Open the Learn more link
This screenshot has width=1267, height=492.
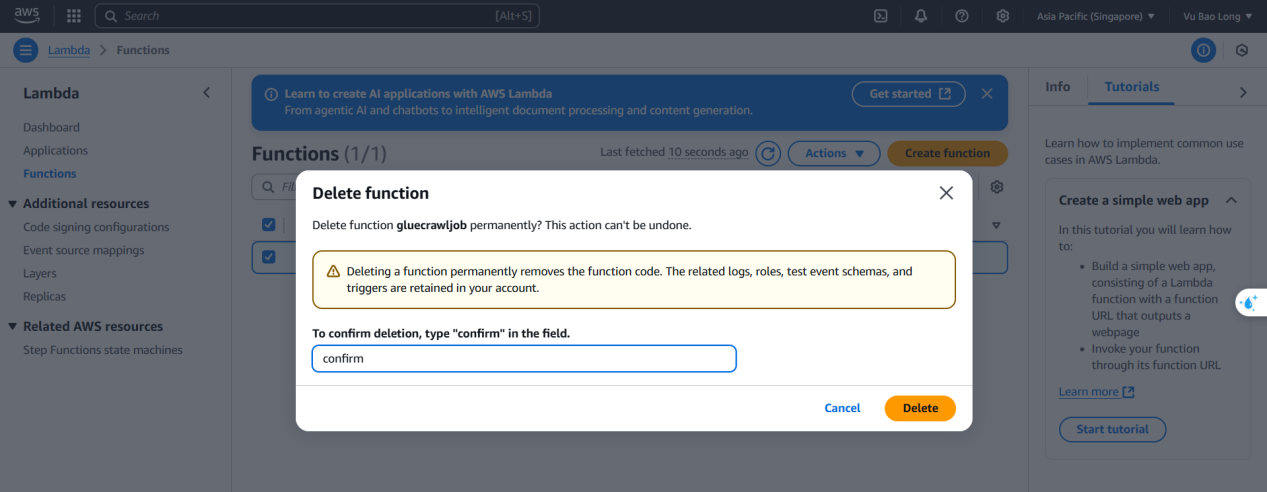[x=1096, y=392]
